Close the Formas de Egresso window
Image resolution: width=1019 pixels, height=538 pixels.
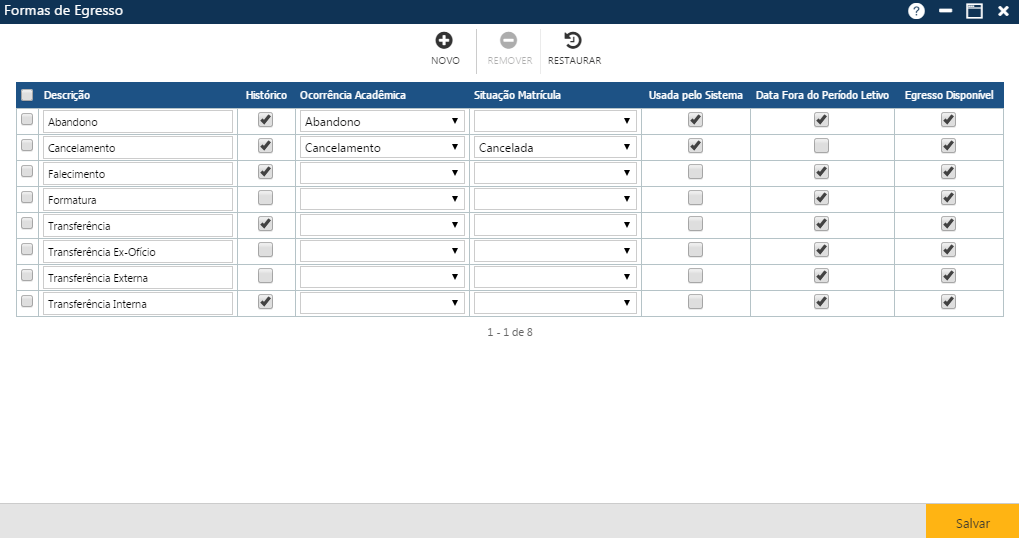point(1003,11)
